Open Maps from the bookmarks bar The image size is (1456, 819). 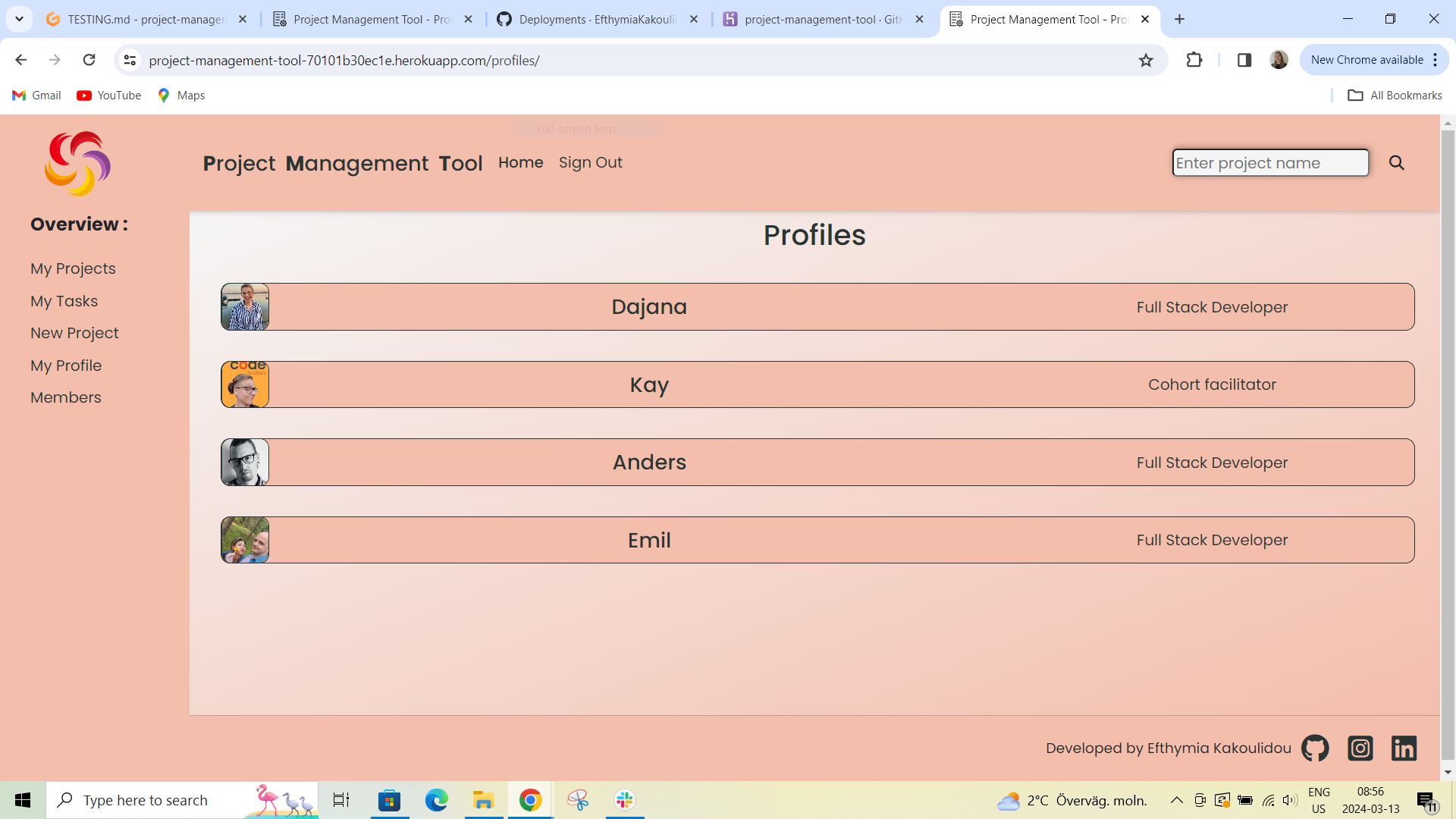pos(180,95)
